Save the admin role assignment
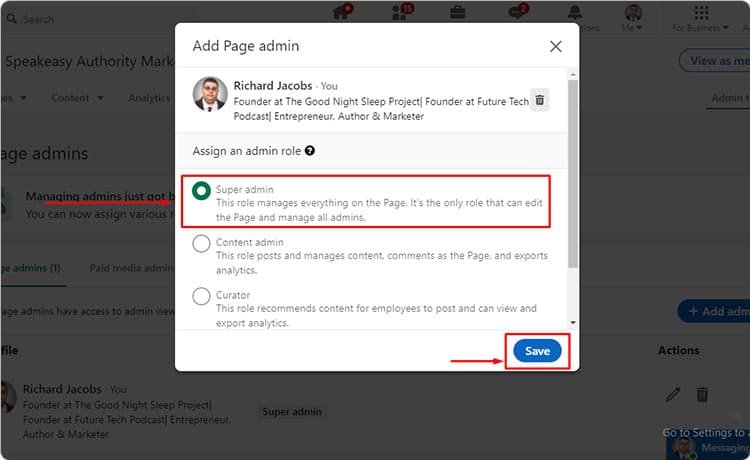This screenshot has height=460, width=750. (x=537, y=351)
